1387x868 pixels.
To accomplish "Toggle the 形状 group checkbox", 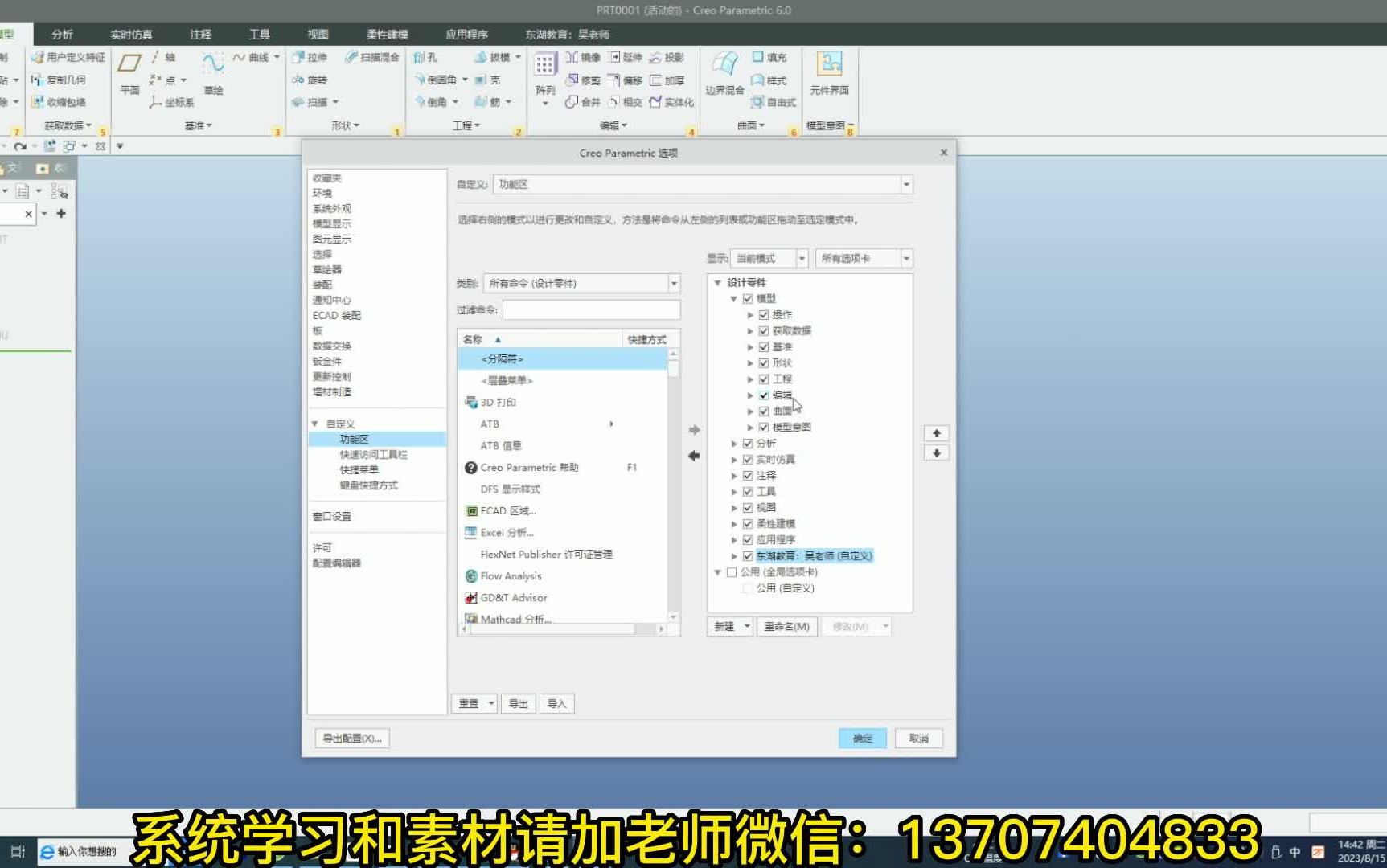I will pos(764,362).
